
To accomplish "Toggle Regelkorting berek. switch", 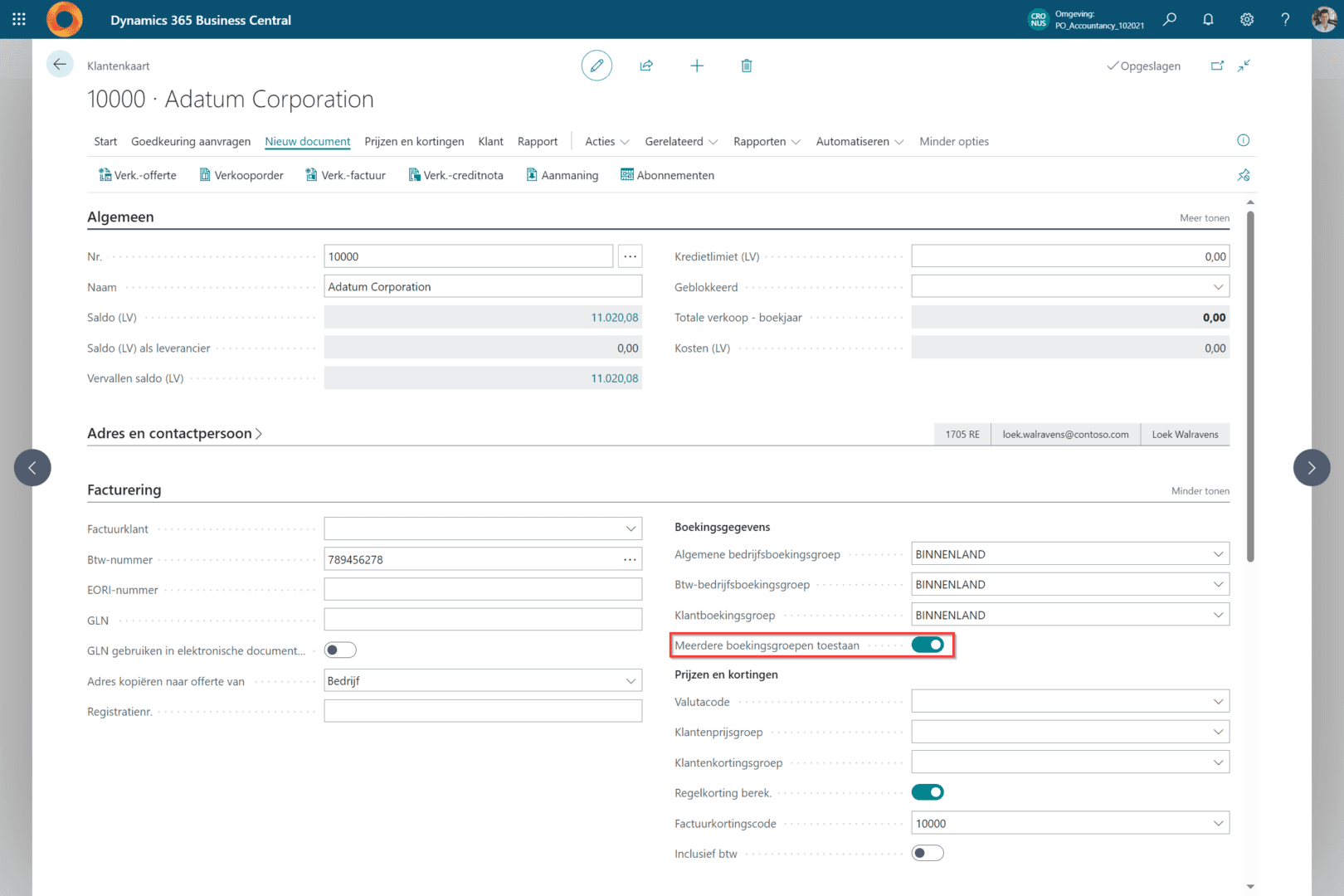I will [928, 792].
